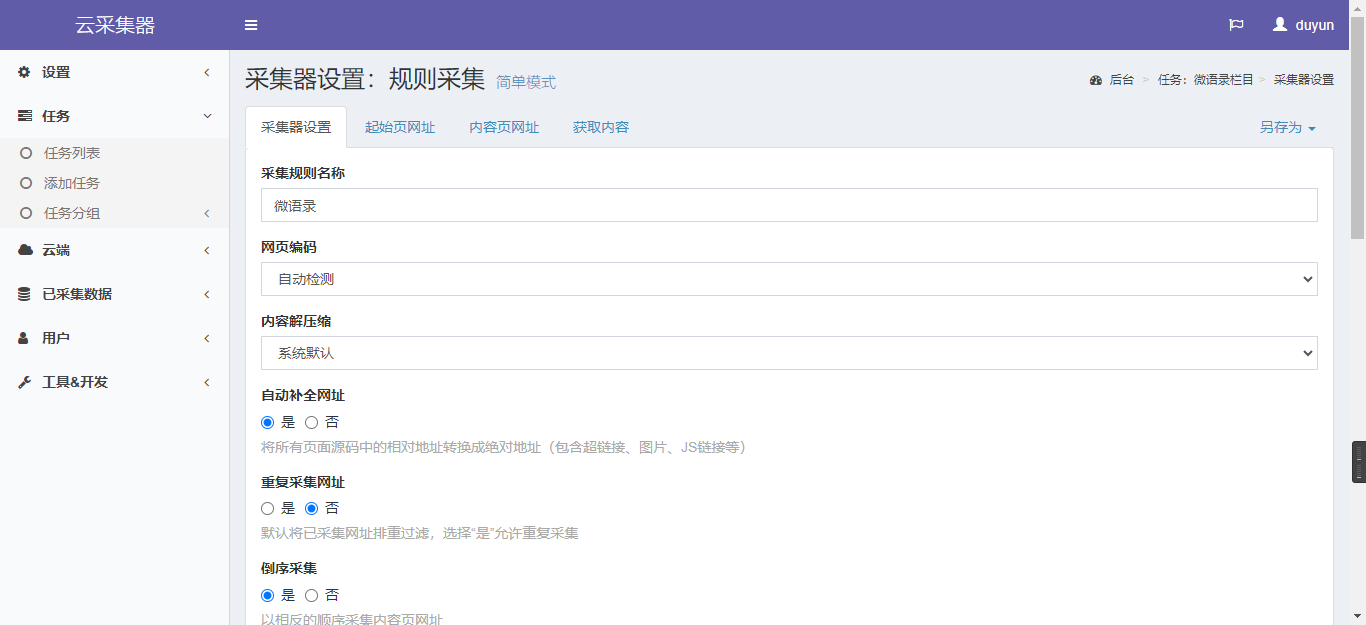Click the gear icon beside 设置
This screenshot has height=625, width=1366.
(25, 72)
